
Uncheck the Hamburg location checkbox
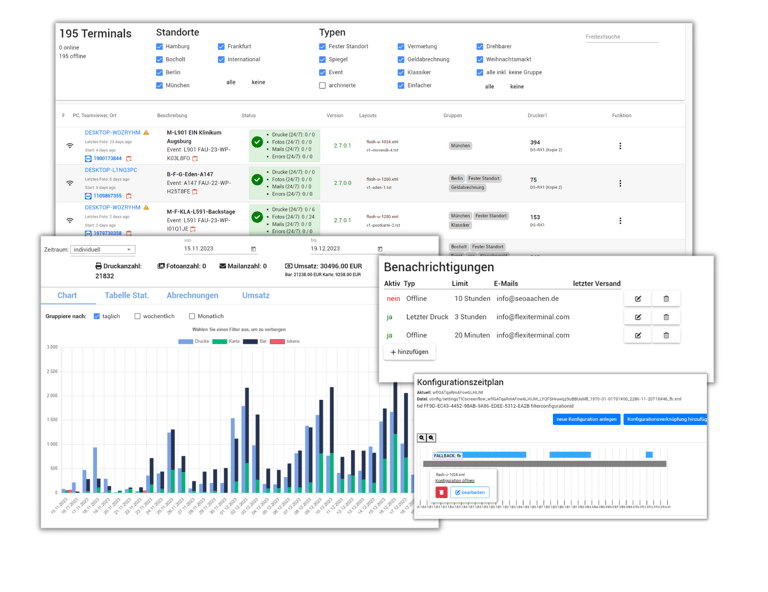pyautogui.click(x=159, y=47)
